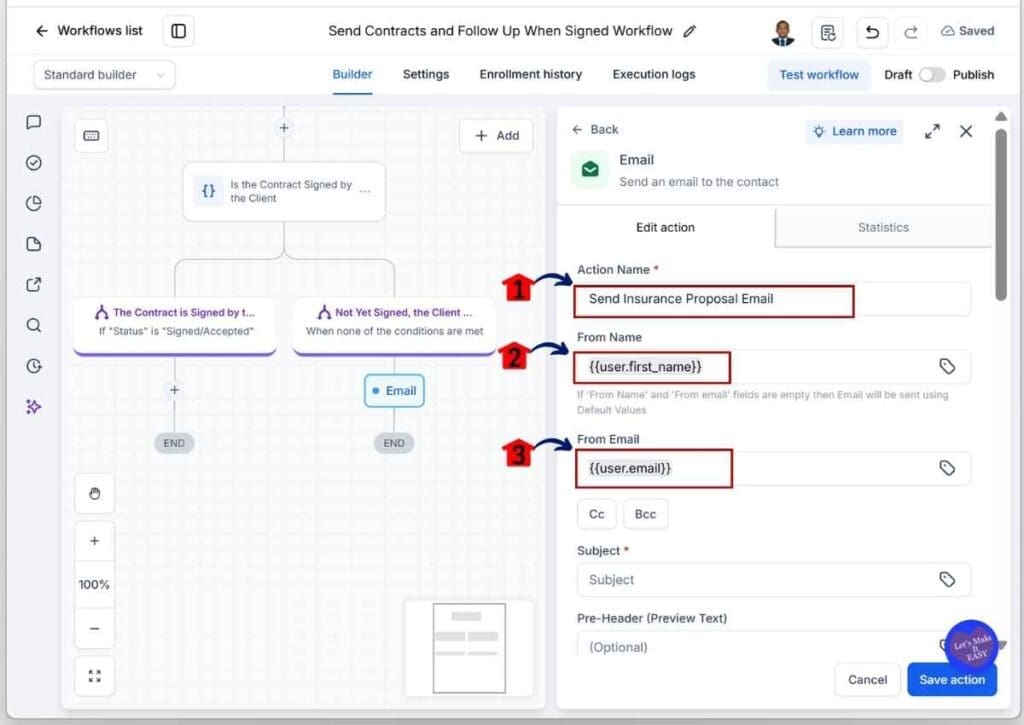Click the panel vertical scrollbar
The width and height of the screenshot is (1024, 725).
1000,216
